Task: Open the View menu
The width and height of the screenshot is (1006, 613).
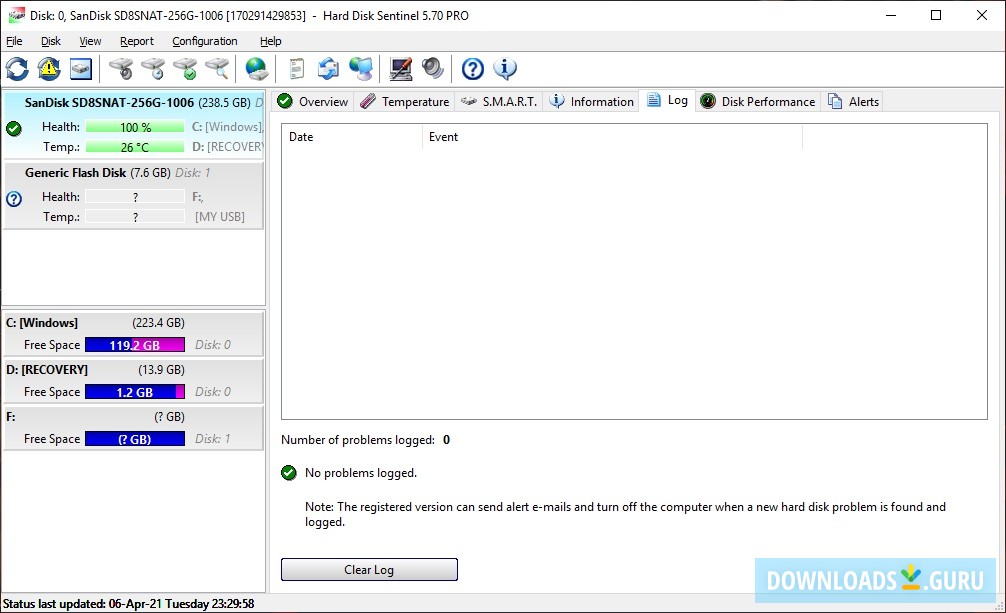Action: coord(90,41)
